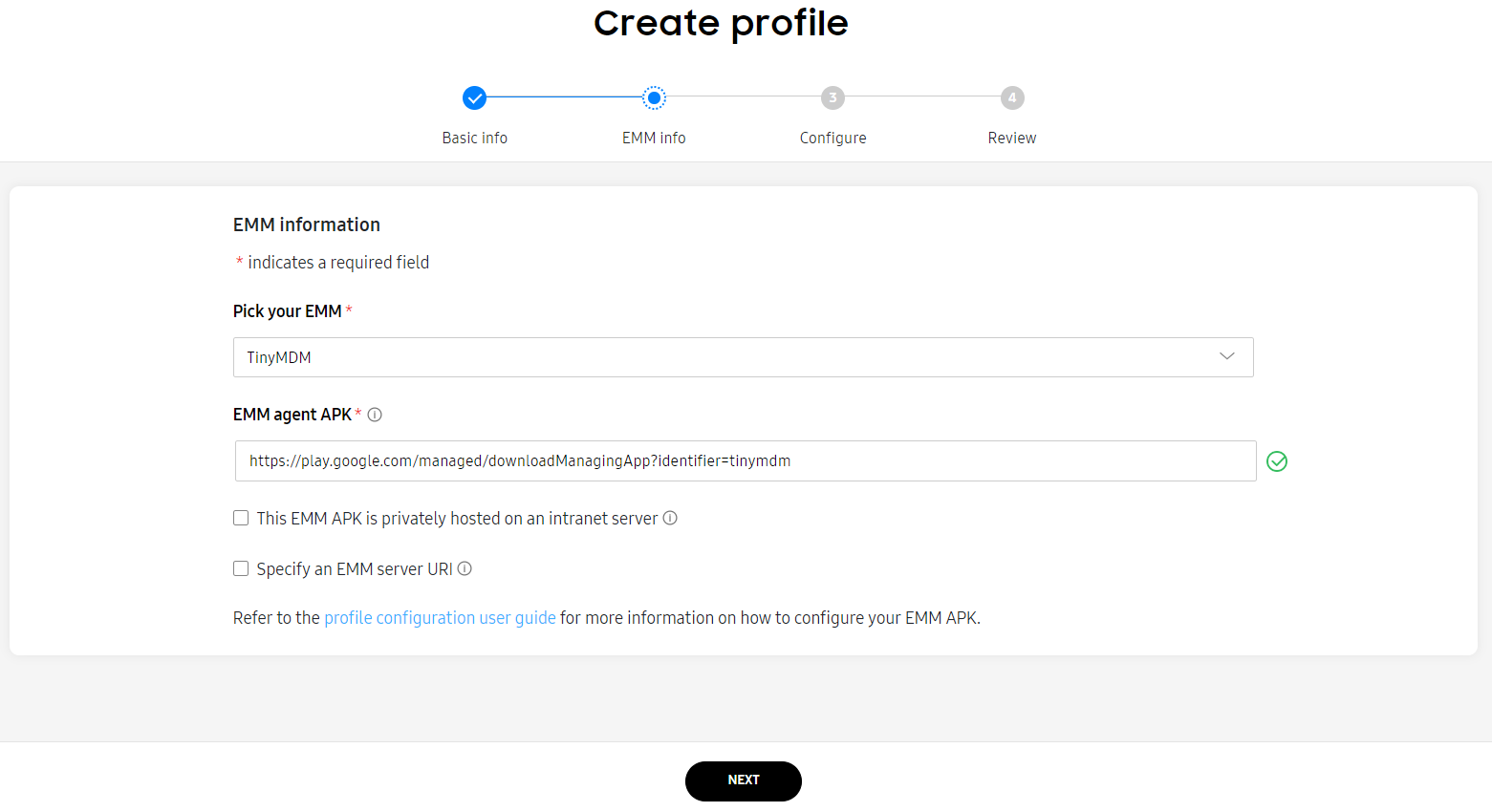
Task: Click the EMM info current step circle
Action: click(654, 97)
